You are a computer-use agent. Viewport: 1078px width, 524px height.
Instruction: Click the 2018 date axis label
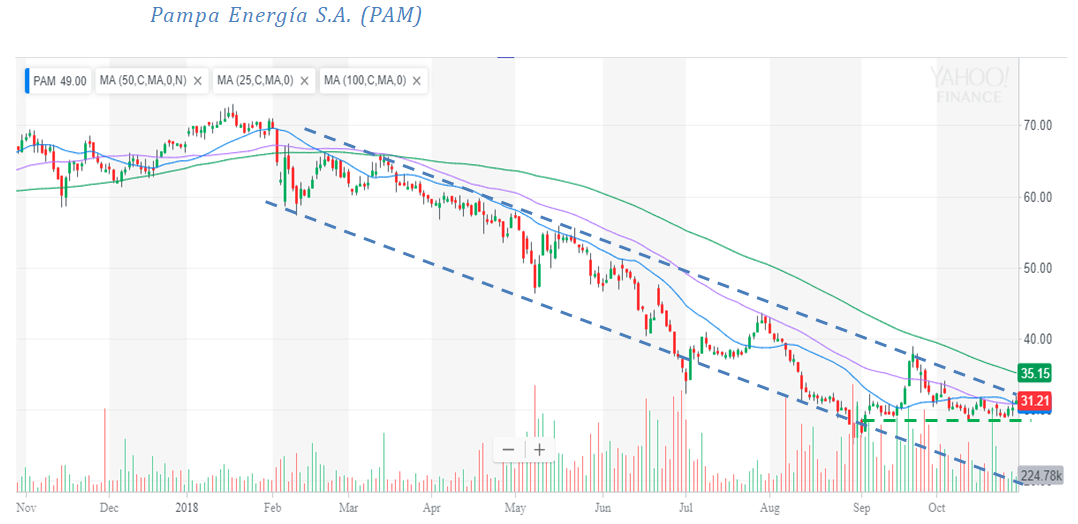pyautogui.click(x=187, y=510)
